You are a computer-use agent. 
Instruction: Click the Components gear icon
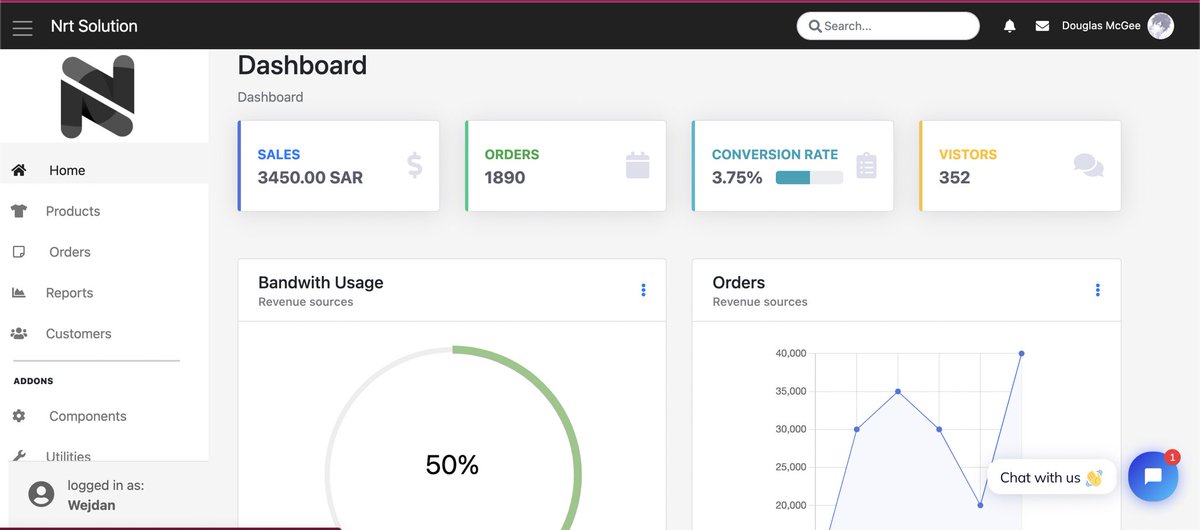19,416
